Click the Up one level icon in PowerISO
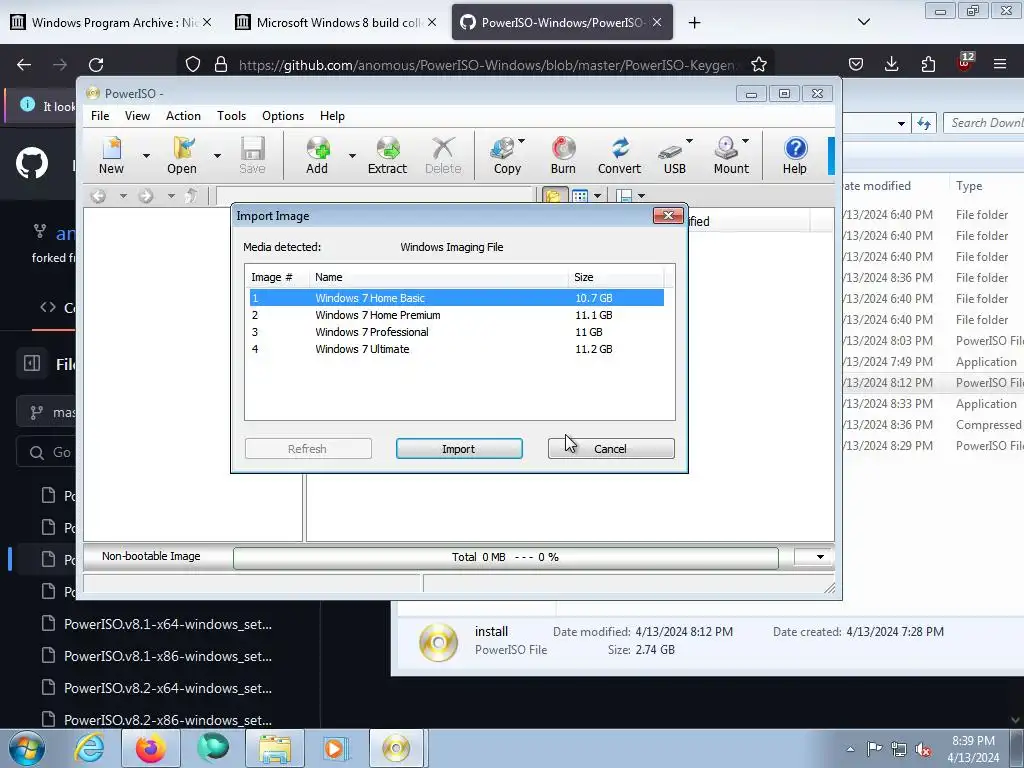1024x768 pixels. point(191,196)
